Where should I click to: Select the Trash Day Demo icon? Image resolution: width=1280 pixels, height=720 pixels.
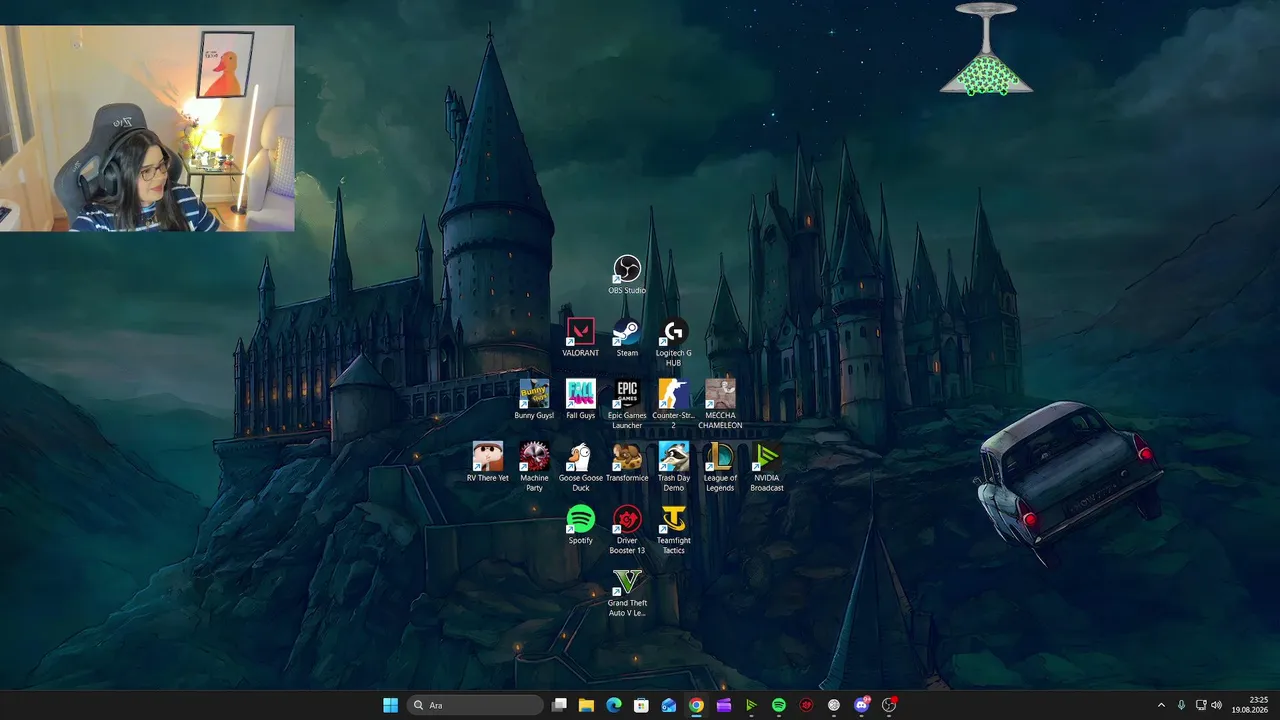(674, 467)
